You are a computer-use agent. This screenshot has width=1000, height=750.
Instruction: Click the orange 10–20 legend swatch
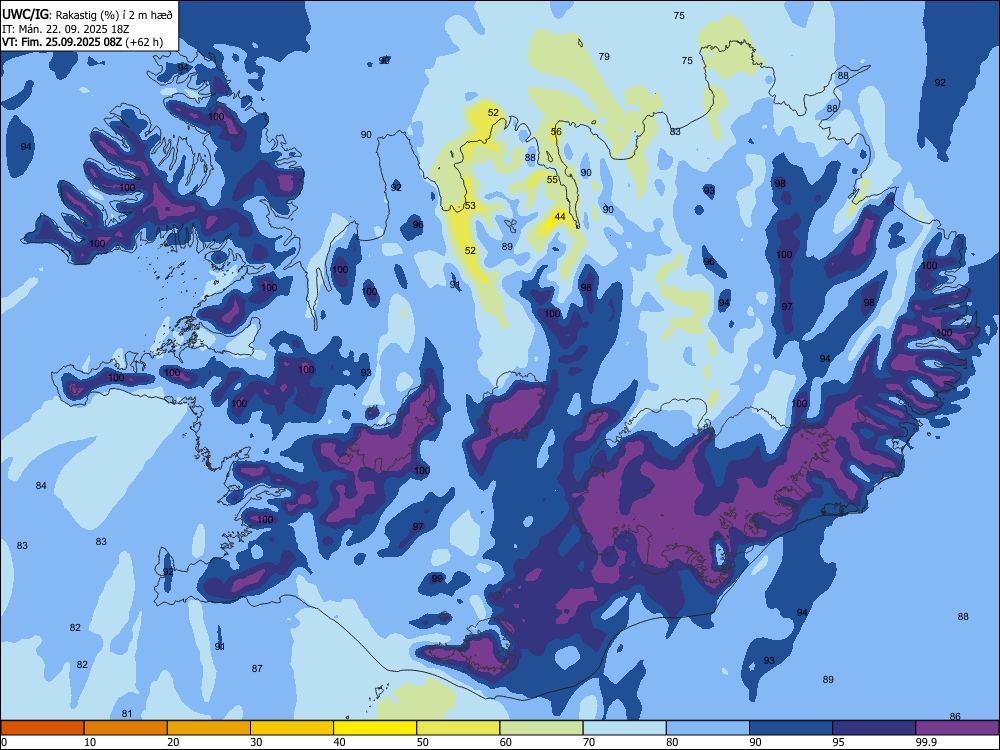pyautogui.click(x=126, y=728)
